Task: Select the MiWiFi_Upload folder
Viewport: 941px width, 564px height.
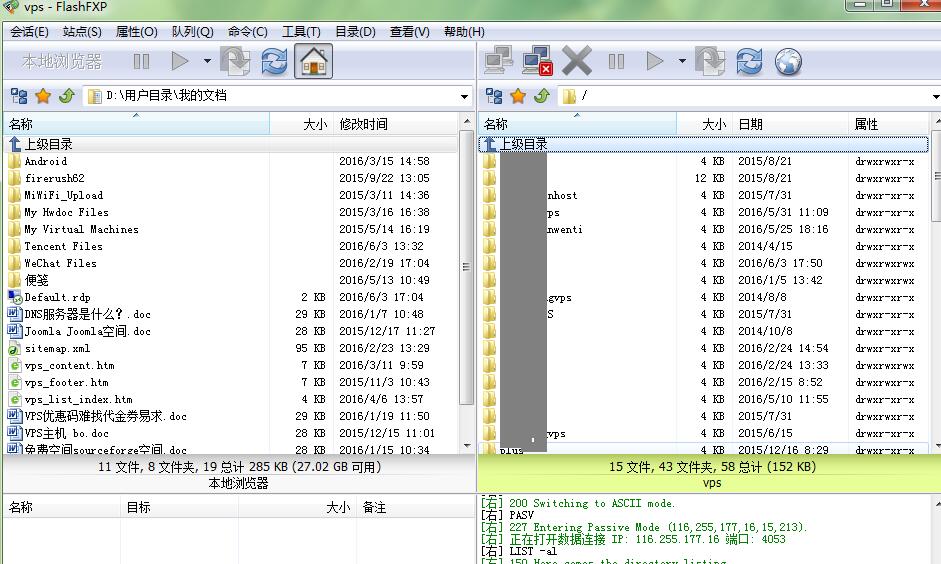Action: pyautogui.click(x=64, y=195)
